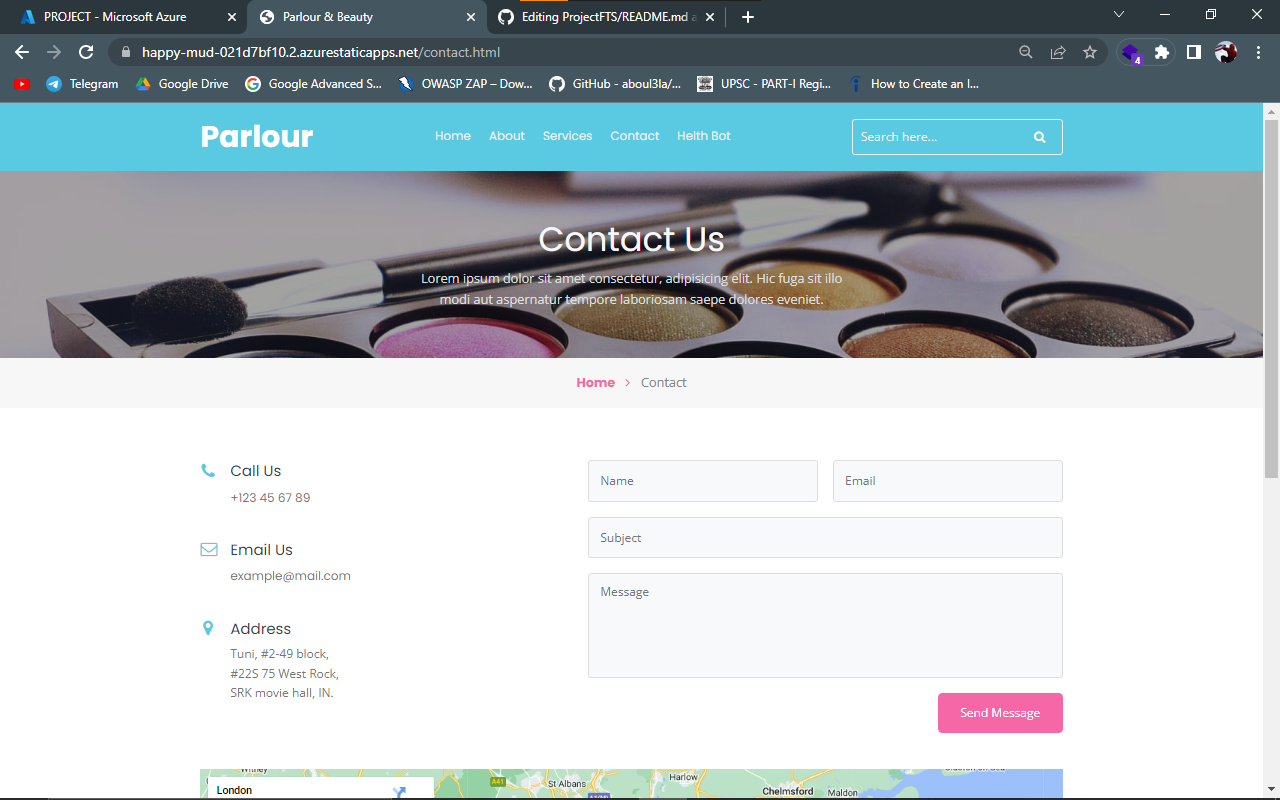Viewport: 1280px width, 800px height.
Task: Click the Telegram bookmark icon
Action: [53, 84]
